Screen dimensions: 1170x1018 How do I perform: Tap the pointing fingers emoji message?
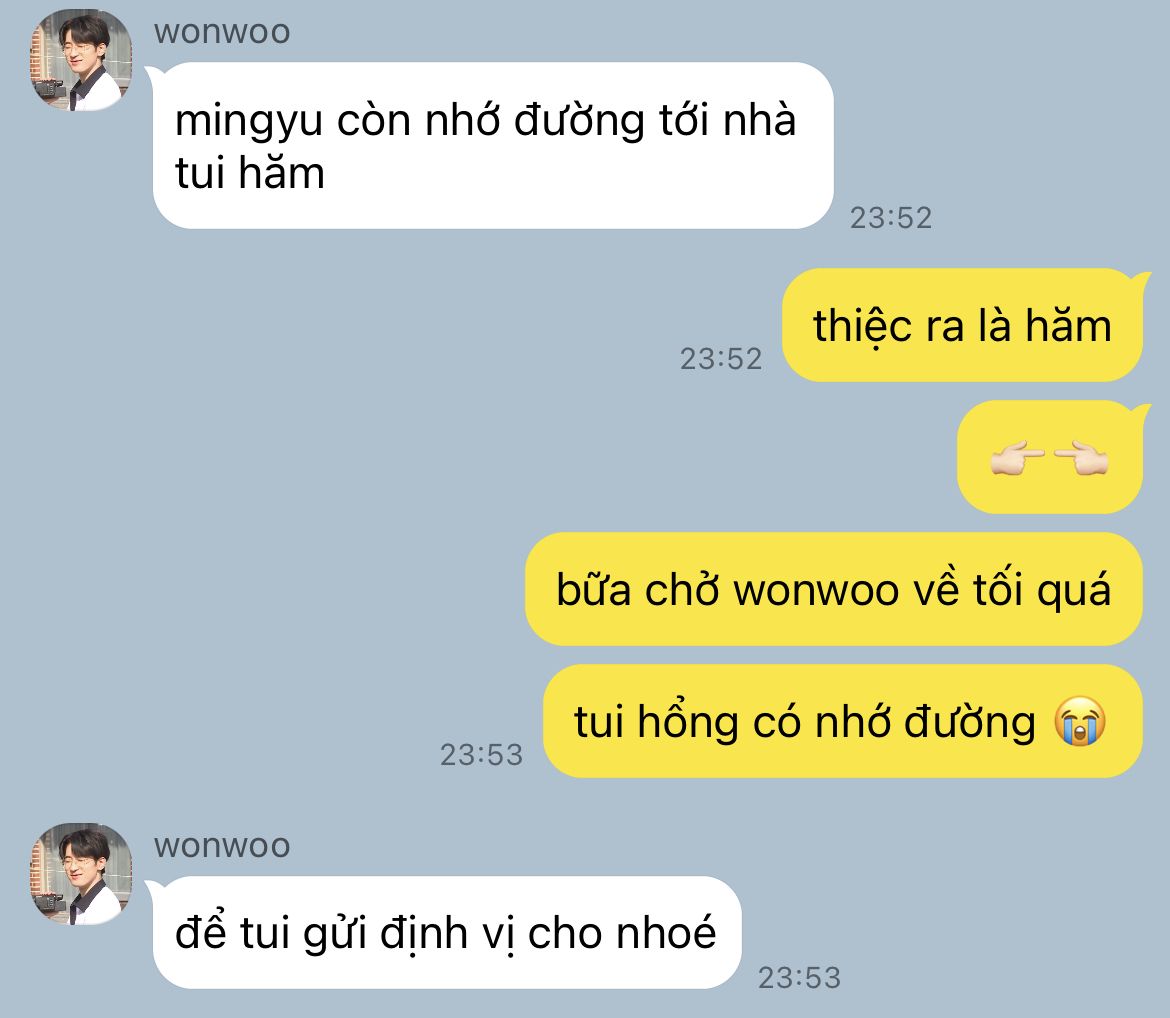[x=1050, y=457]
